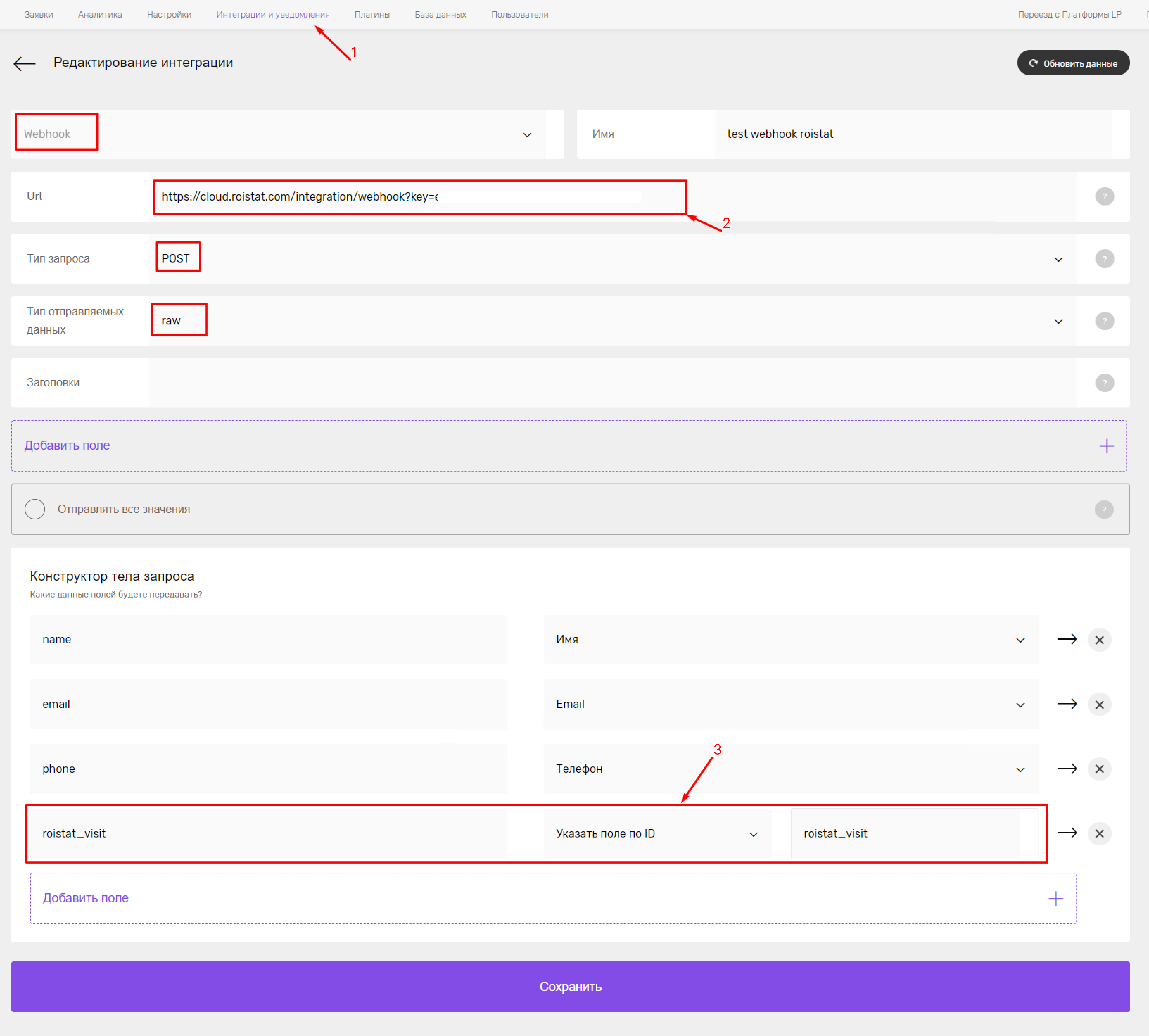The width and height of the screenshot is (1149, 1036).
Task: Click the empty Заголовки input field
Action: pos(613,383)
